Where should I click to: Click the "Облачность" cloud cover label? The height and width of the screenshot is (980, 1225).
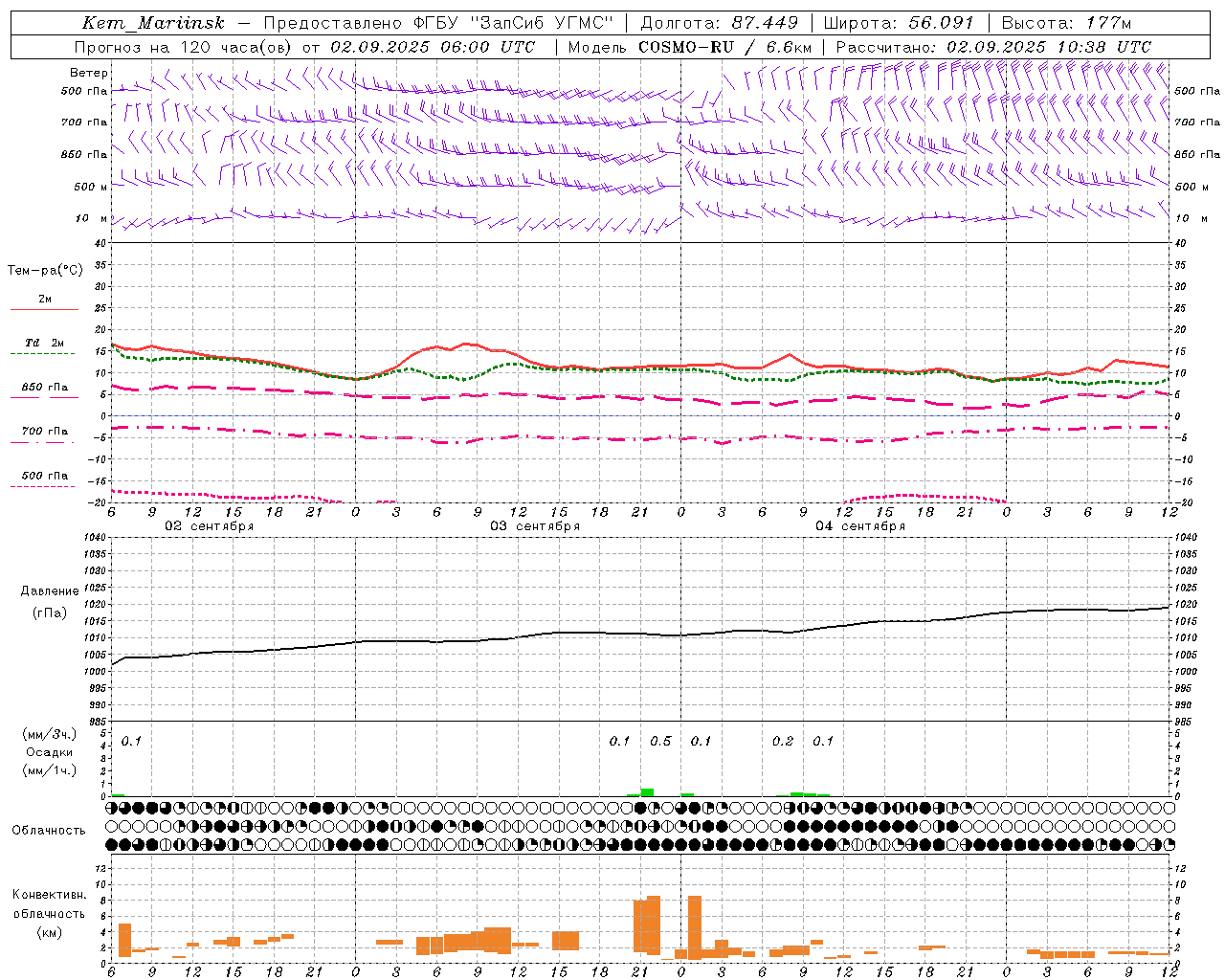49,831
